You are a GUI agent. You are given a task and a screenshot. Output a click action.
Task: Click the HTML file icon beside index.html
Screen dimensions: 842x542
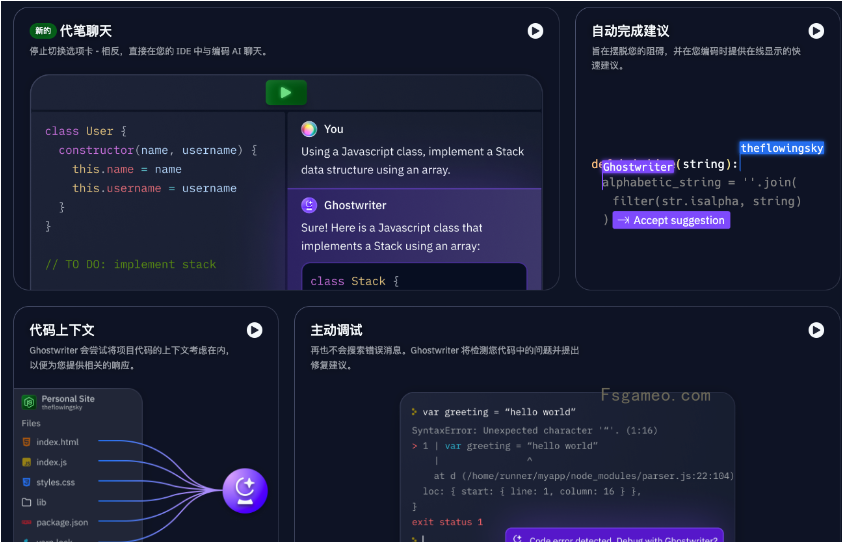[26, 442]
